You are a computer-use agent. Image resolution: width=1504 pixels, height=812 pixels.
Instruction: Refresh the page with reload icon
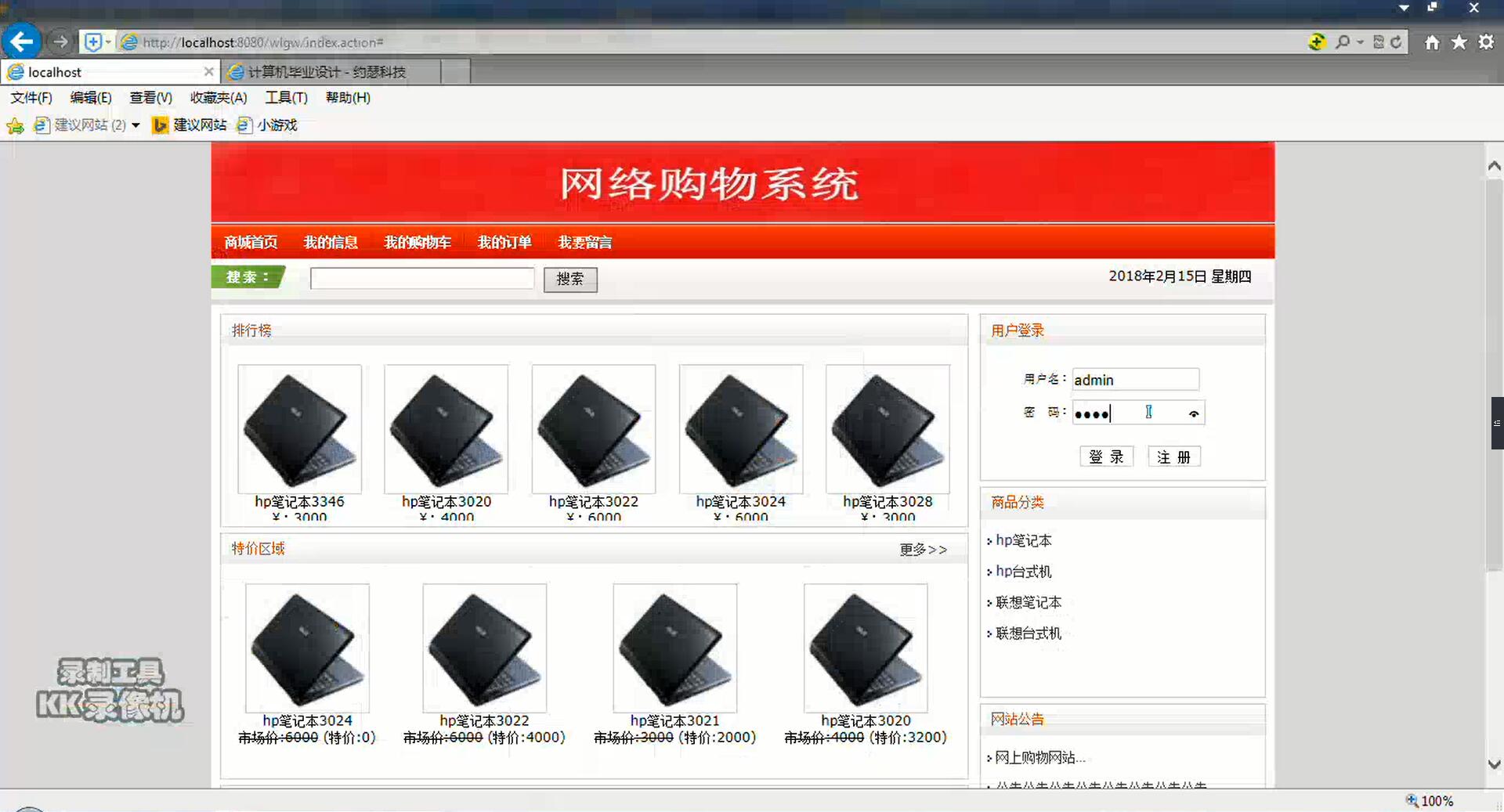1396,42
